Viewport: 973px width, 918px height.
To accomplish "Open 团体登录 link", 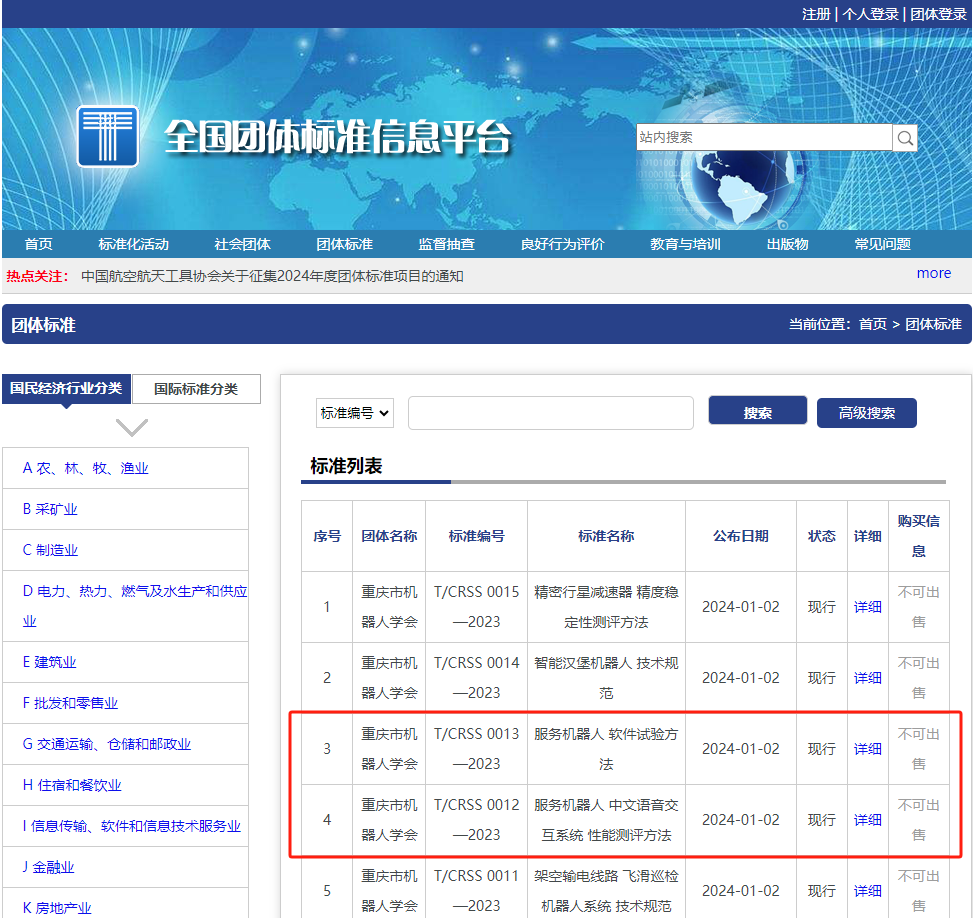I will pyautogui.click(x=938, y=14).
